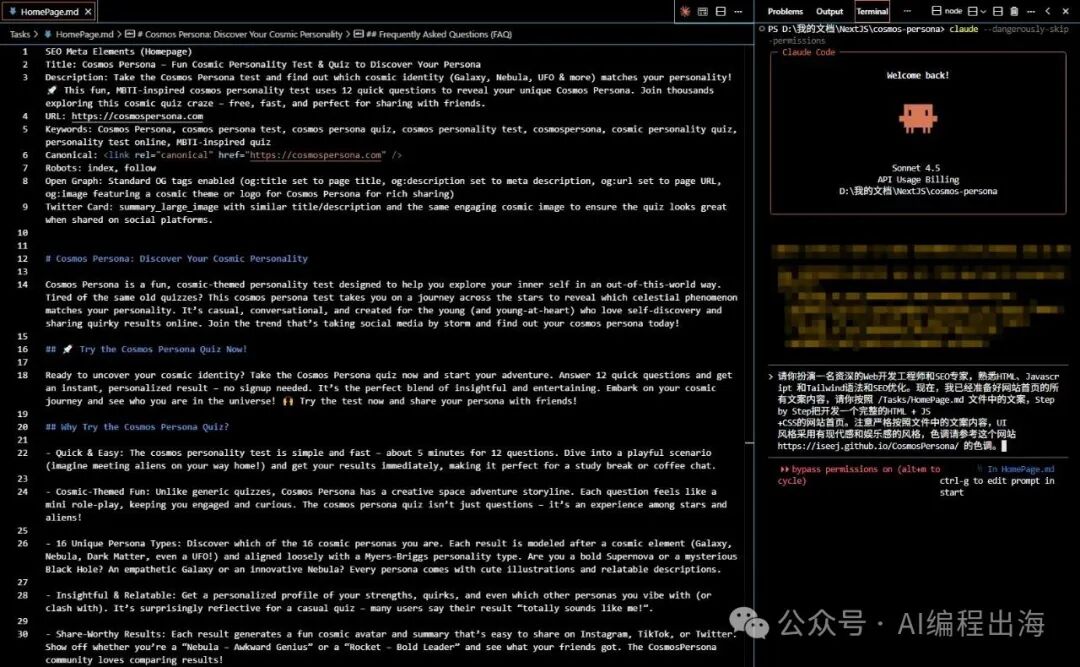Expand the Tasks breadcrumb folder

(20, 34)
